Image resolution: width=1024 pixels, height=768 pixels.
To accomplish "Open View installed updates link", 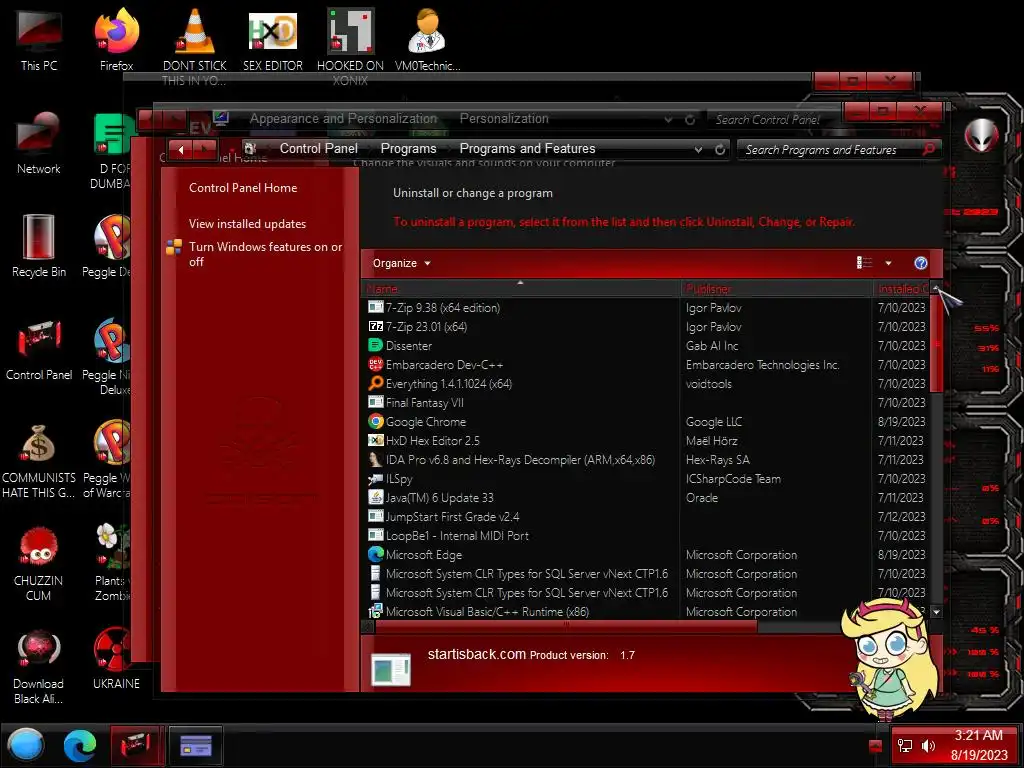I will point(248,224).
